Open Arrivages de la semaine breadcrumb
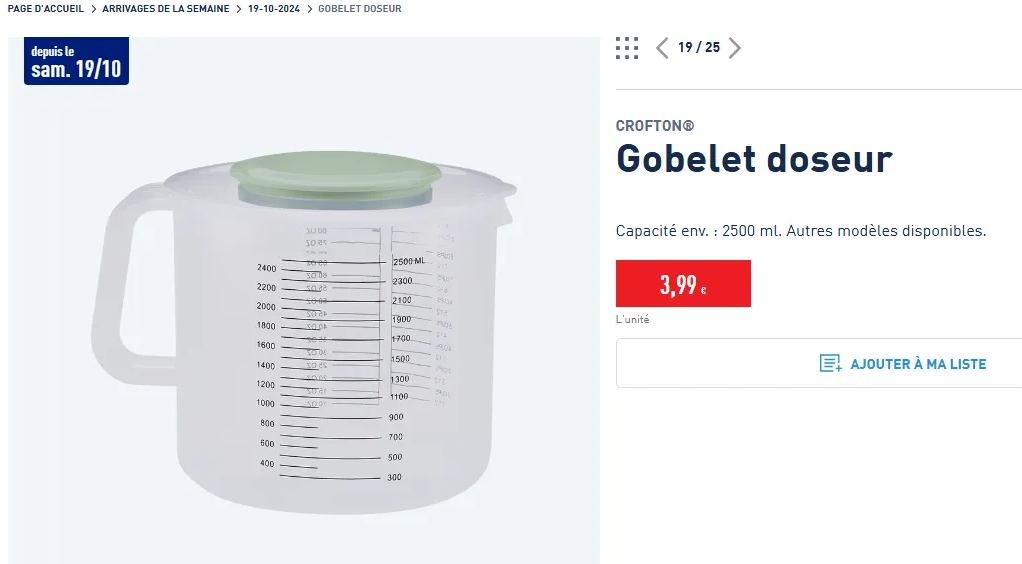1022x564 pixels. (166, 8)
